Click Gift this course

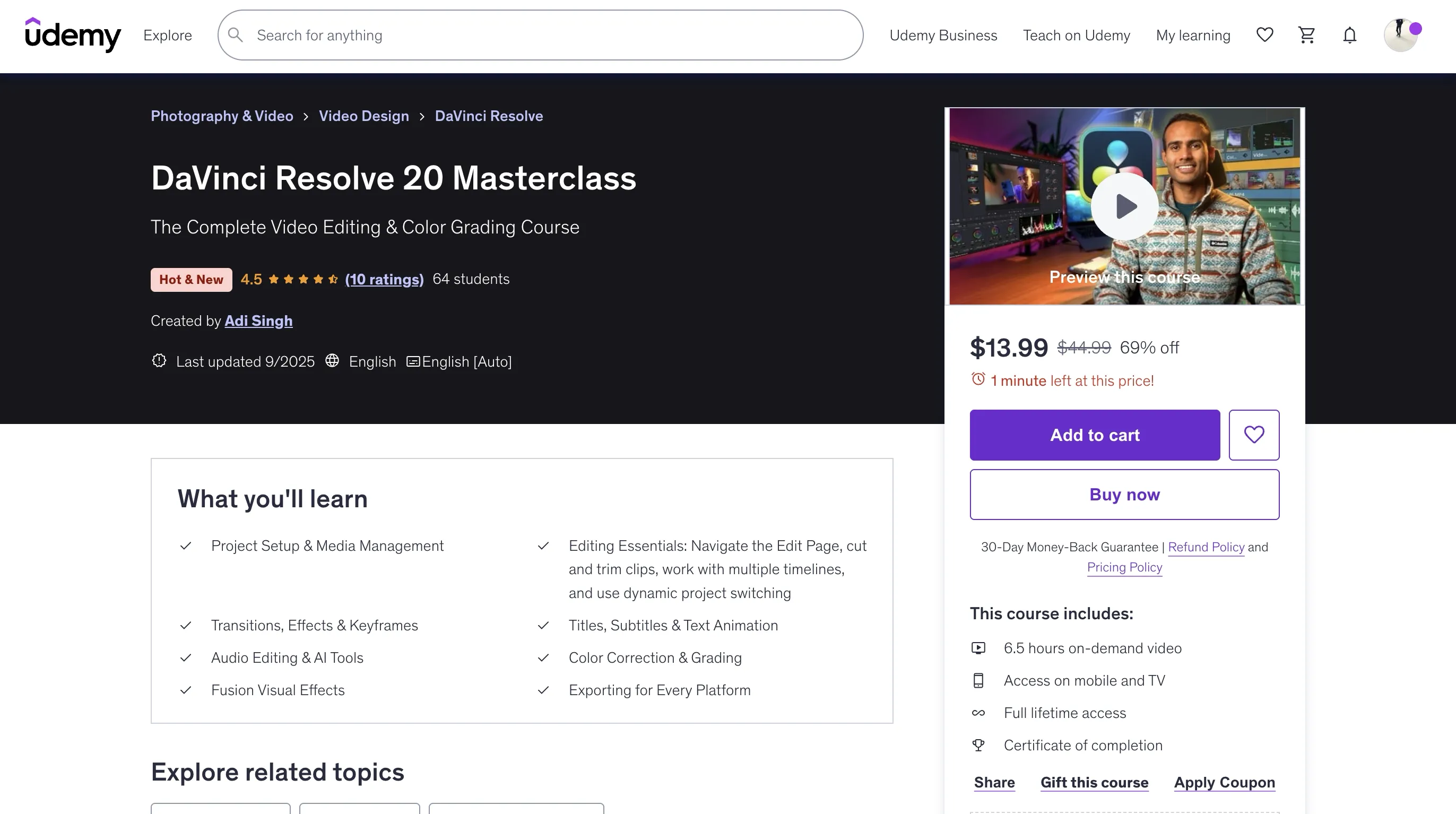1094,782
